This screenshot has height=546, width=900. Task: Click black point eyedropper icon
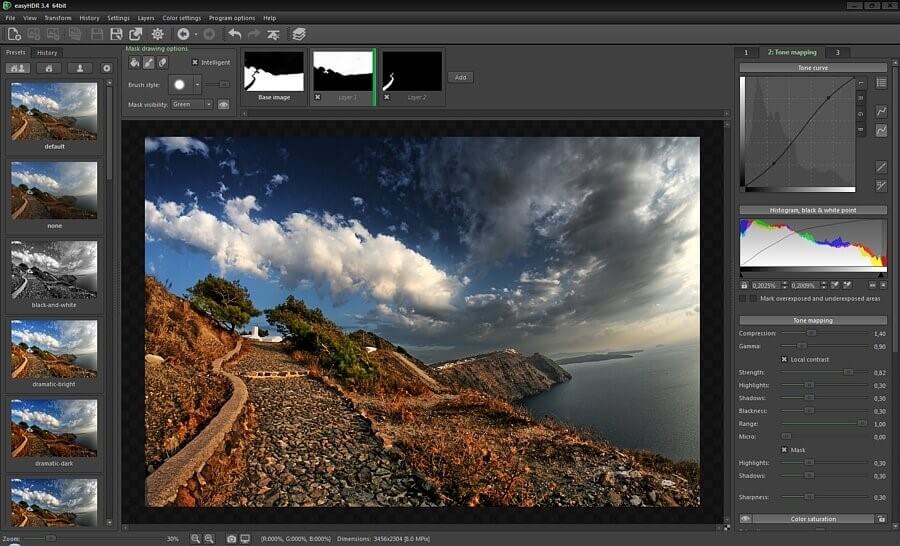[835, 285]
